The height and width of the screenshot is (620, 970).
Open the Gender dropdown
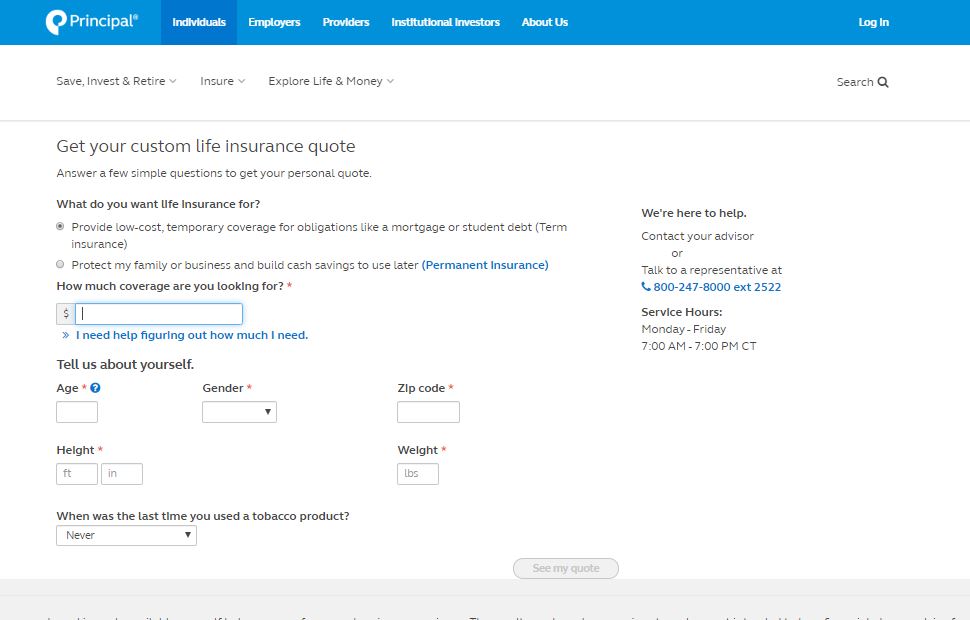pyautogui.click(x=239, y=411)
